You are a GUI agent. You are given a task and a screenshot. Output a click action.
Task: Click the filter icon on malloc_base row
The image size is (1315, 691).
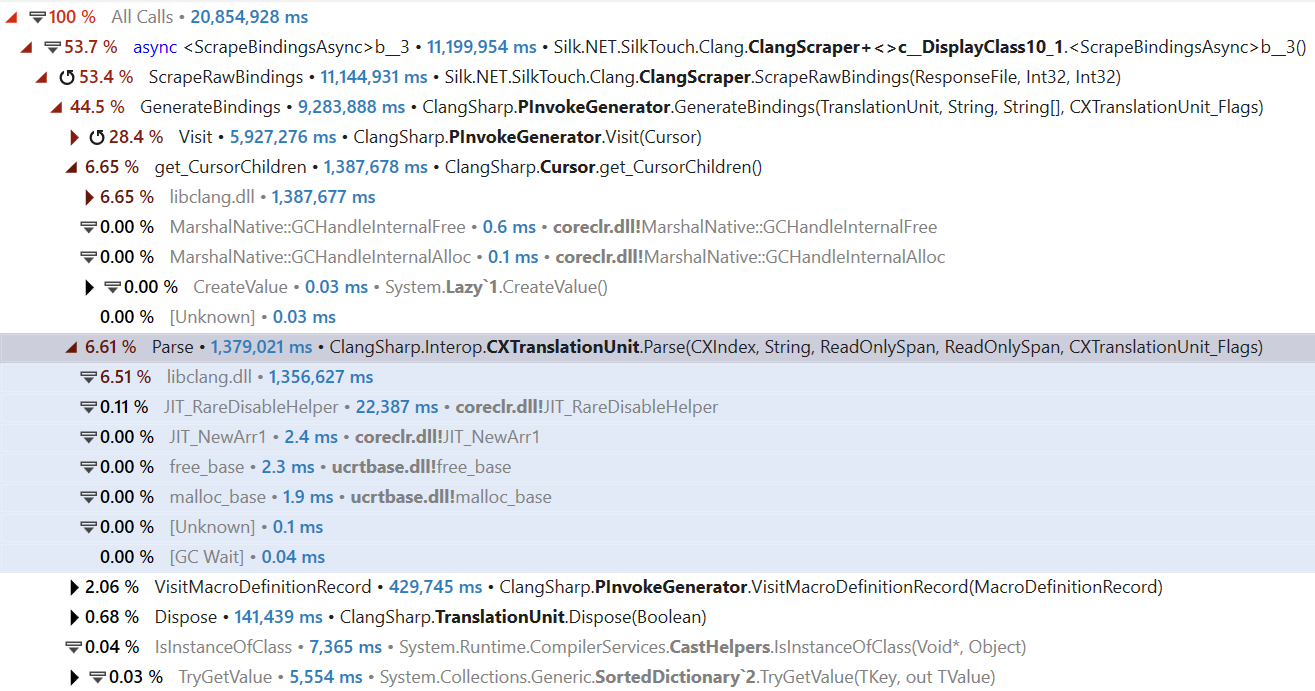88,497
